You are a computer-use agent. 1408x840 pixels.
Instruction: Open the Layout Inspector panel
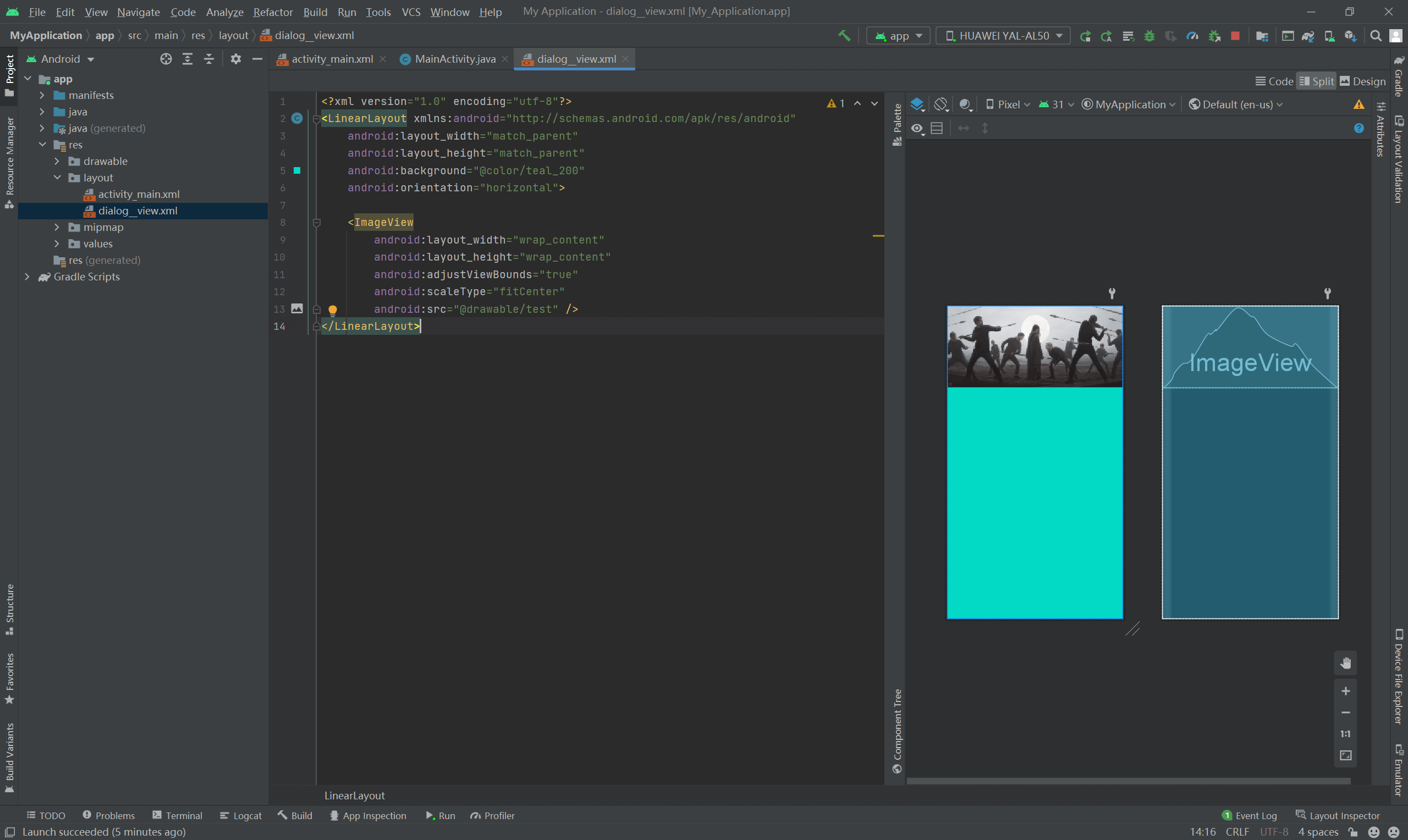1338,816
